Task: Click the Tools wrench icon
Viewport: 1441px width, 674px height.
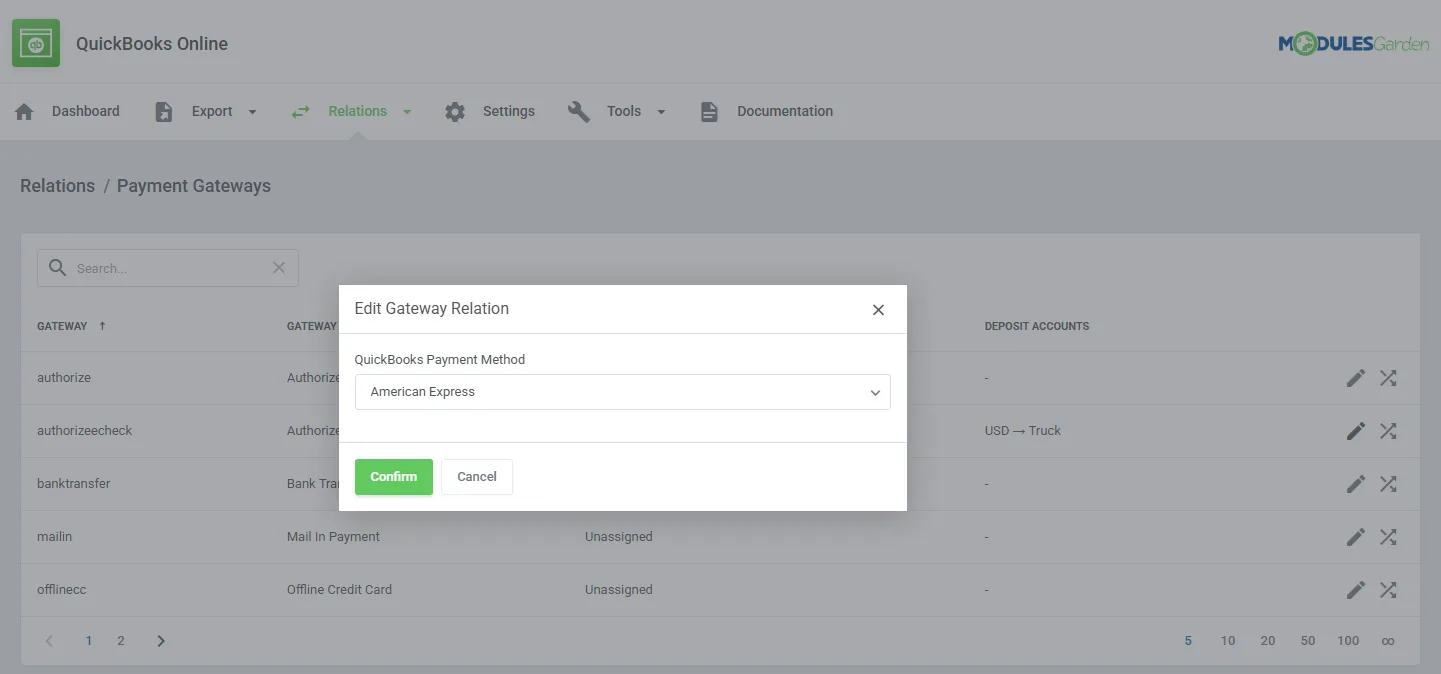Action: coord(579,111)
